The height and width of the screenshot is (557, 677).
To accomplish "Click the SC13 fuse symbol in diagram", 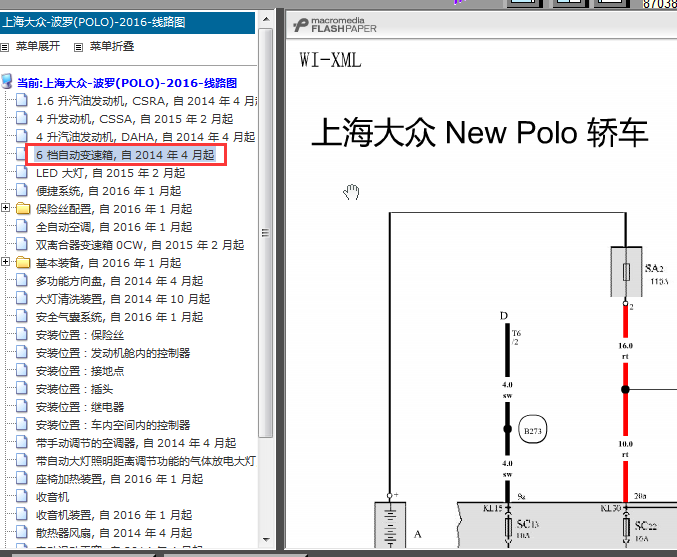I will (x=509, y=528).
